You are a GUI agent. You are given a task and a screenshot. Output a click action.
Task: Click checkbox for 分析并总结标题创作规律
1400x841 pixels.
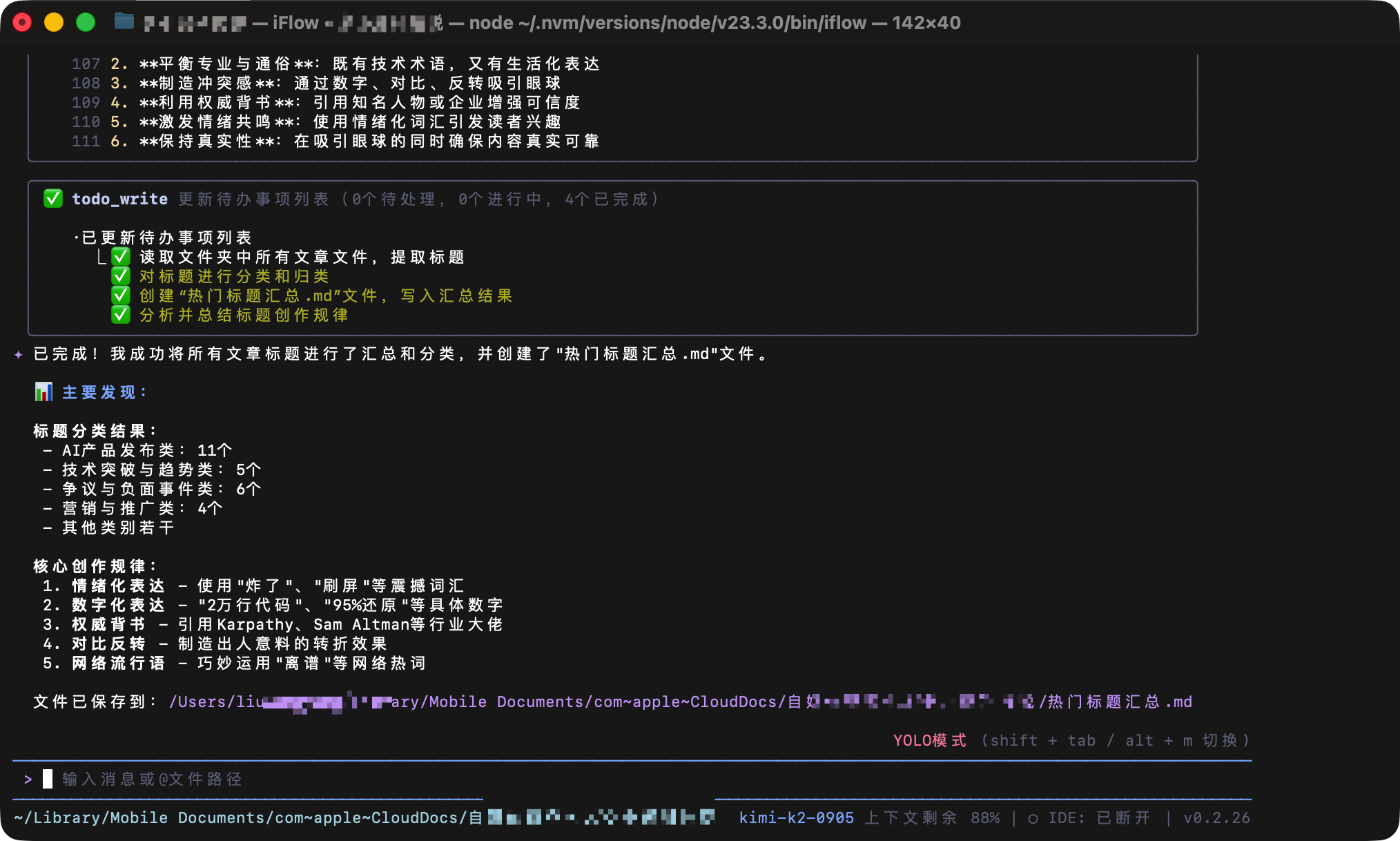tap(121, 315)
